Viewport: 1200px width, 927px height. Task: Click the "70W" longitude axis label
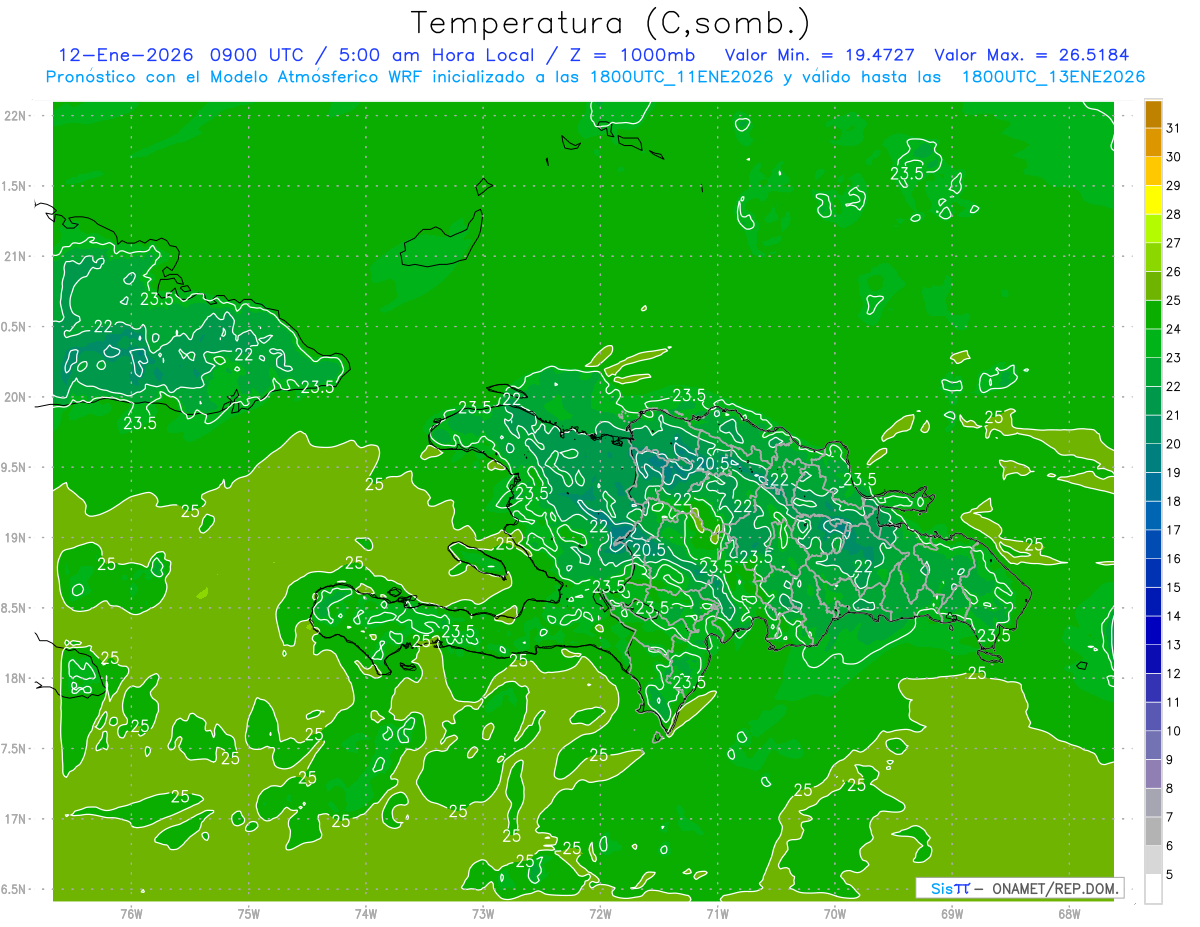click(835, 913)
